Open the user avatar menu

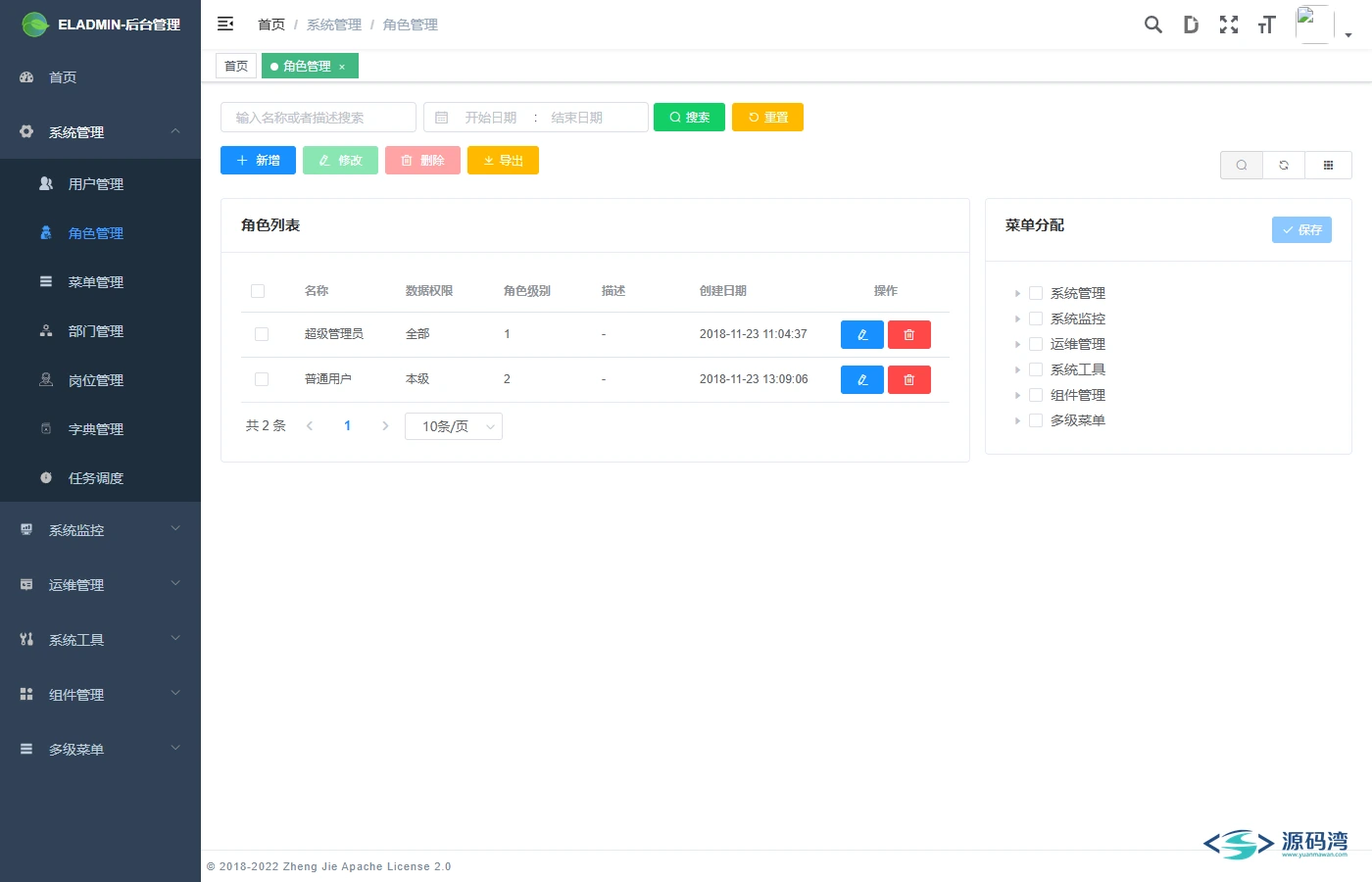pos(1323,24)
